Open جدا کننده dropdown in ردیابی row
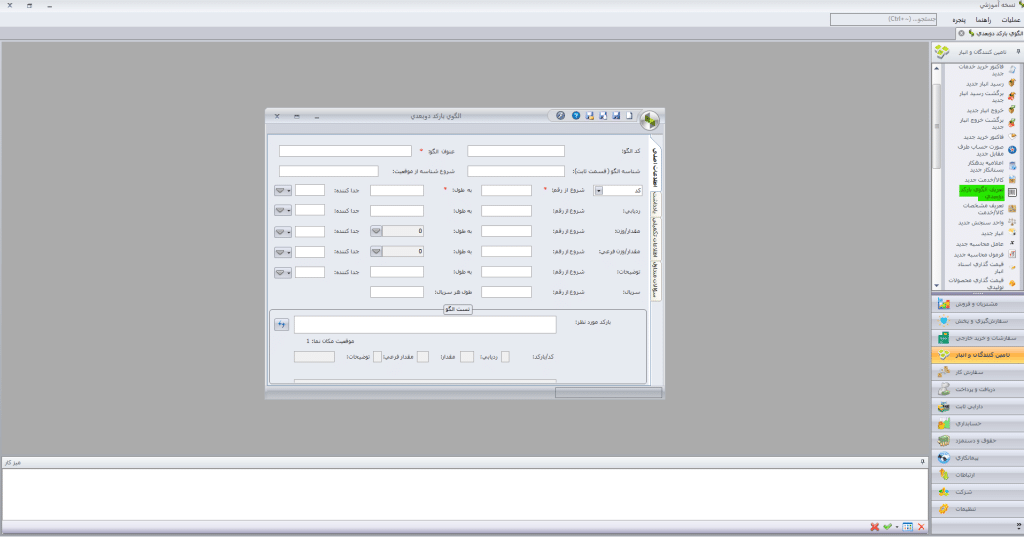 click(283, 211)
